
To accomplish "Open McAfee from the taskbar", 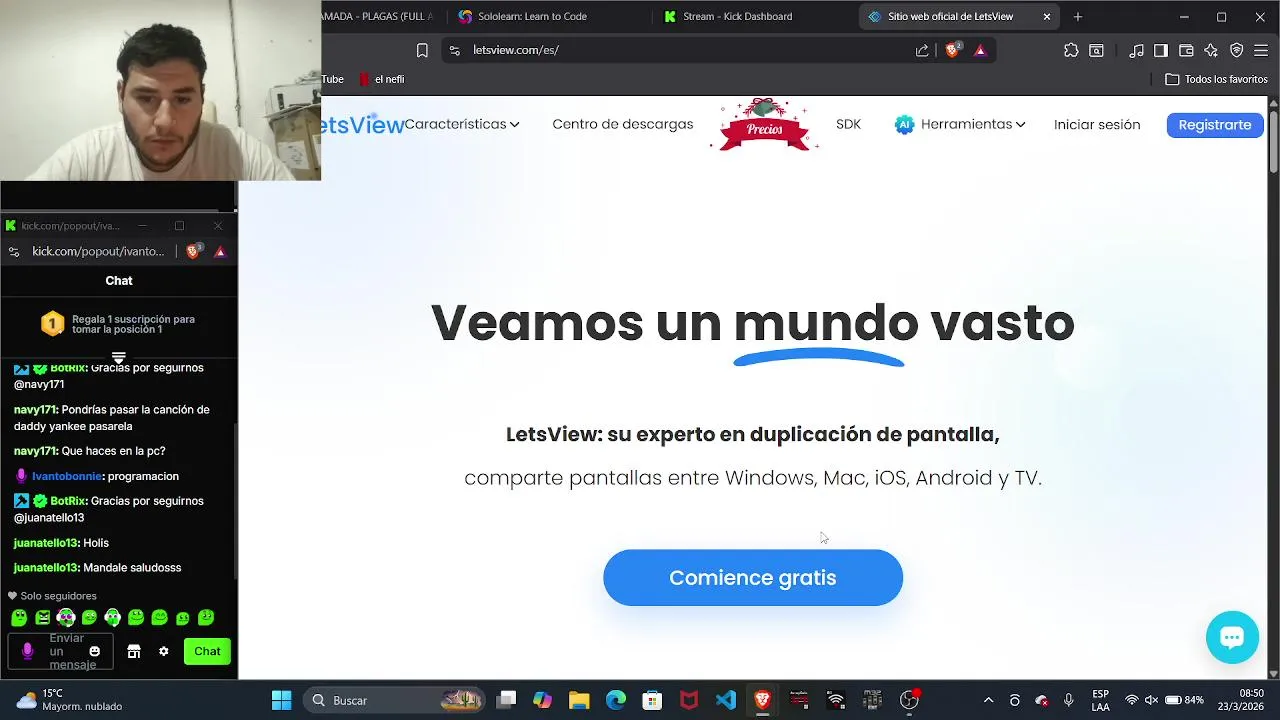I will (x=689, y=700).
